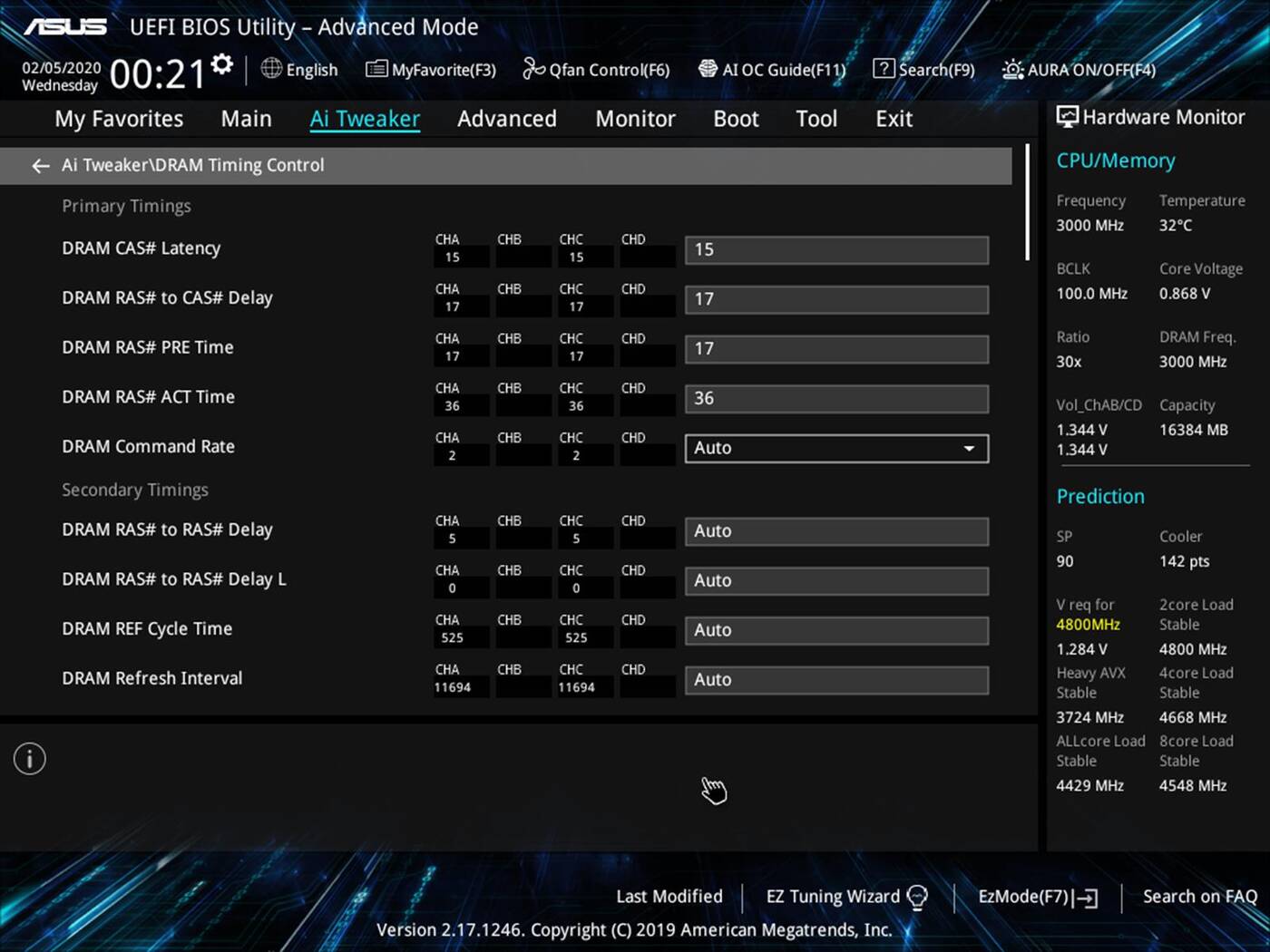The width and height of the screenshot is (1270, 952).
Task: Click the back arrow to leave DRAM Timing Control
Action: pos(40,165)
